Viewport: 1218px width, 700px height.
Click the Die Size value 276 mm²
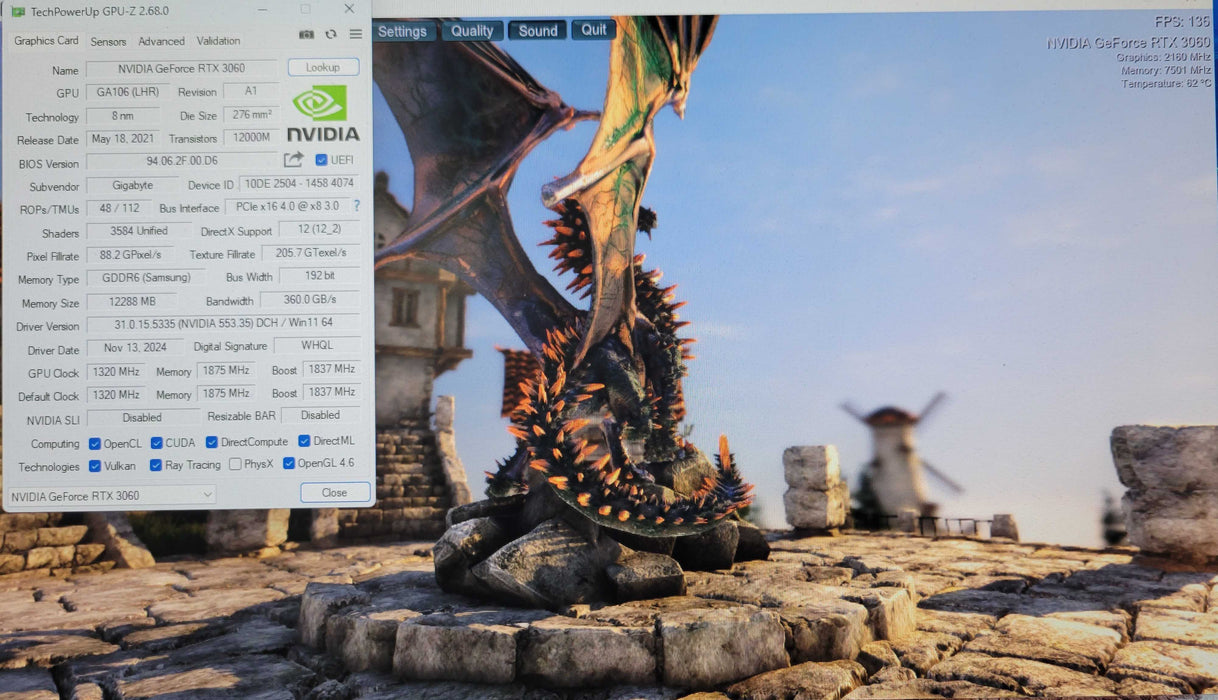coord(250,115)
